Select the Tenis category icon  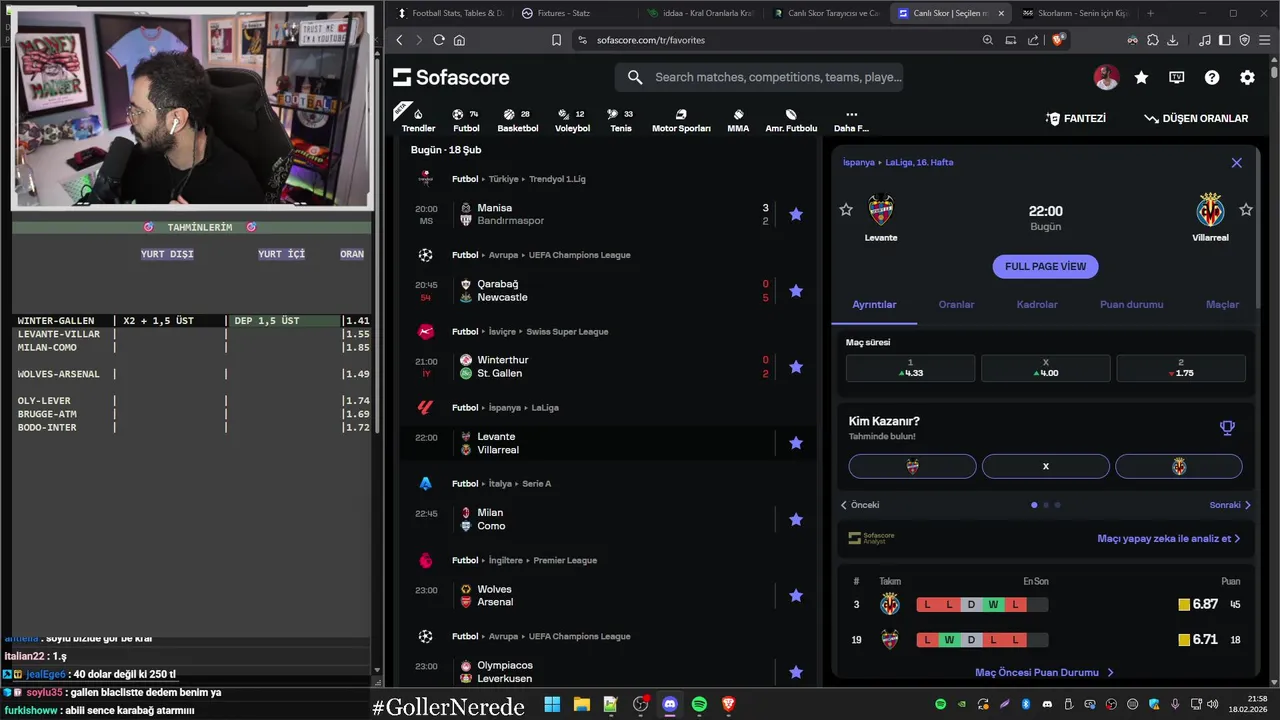coord(620,120)
